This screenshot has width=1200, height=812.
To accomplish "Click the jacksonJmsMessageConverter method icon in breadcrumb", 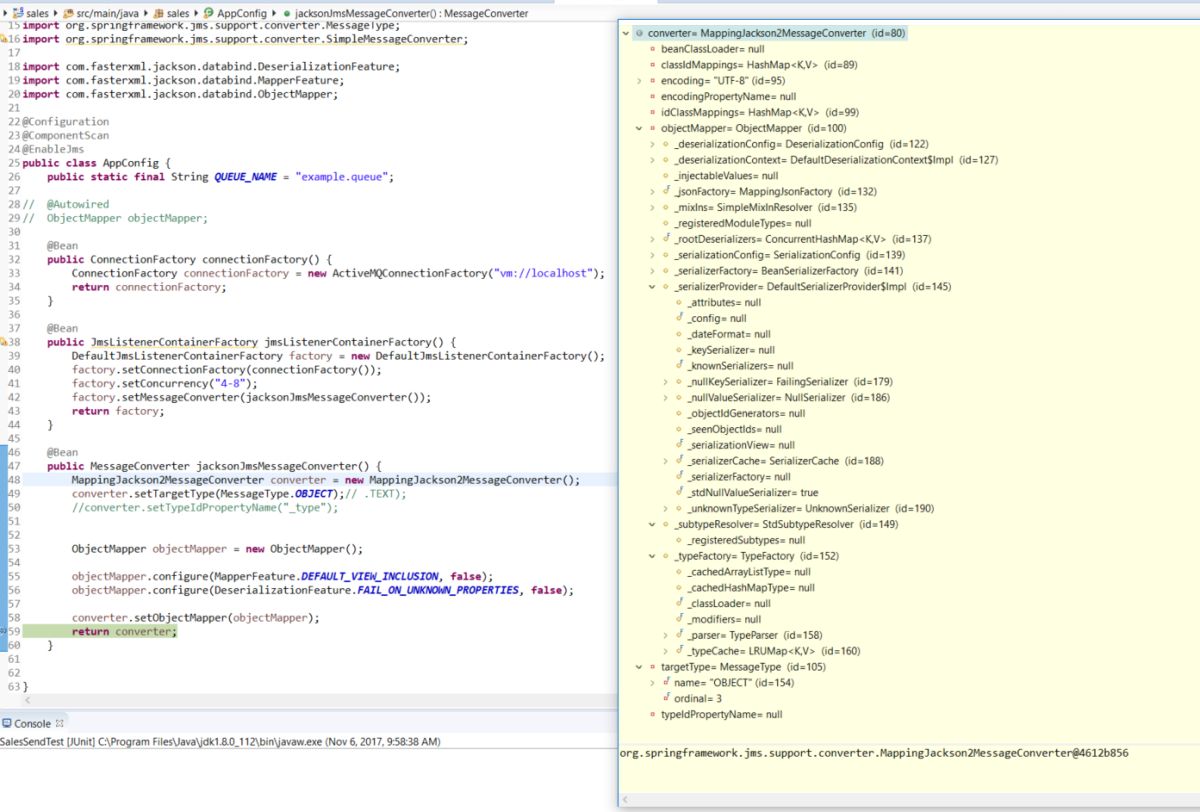I will pyautogui.click(x=287, y=13).
